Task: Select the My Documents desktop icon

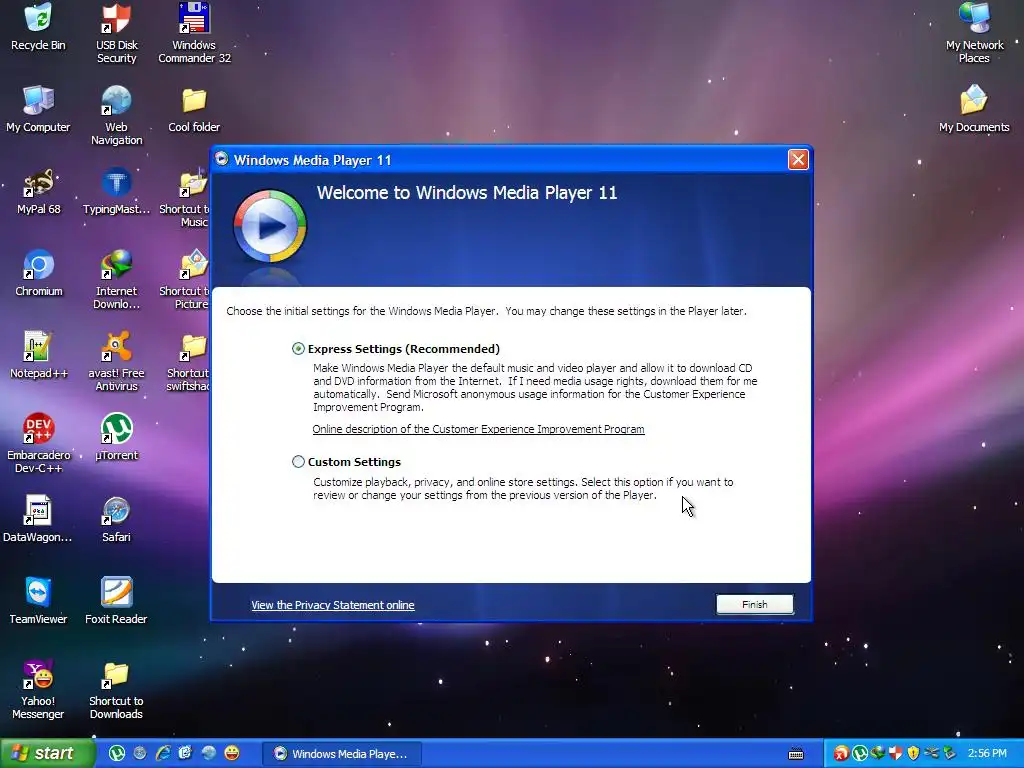Action: click(974, 109)
